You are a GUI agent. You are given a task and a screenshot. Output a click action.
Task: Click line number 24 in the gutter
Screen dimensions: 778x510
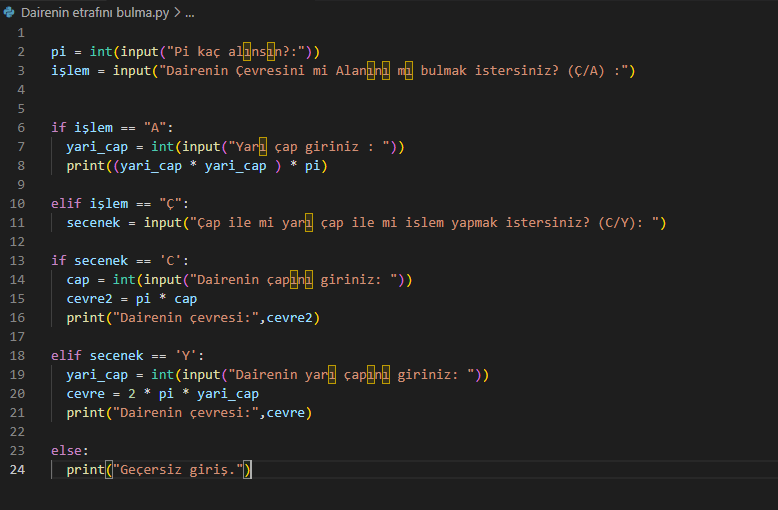coord(17,469)
